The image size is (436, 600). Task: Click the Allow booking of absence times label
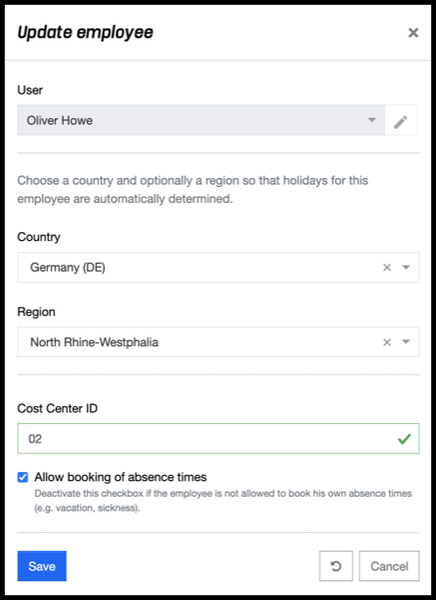[121, 477]
